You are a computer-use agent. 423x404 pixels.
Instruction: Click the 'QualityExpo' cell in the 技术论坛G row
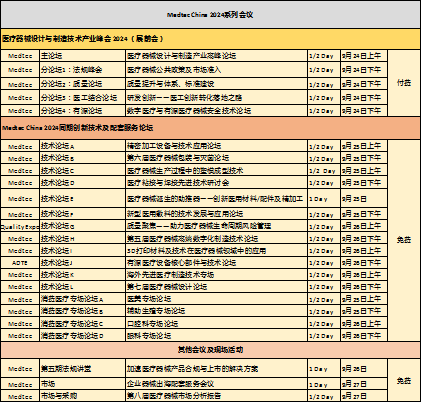(x=20, y=227)
